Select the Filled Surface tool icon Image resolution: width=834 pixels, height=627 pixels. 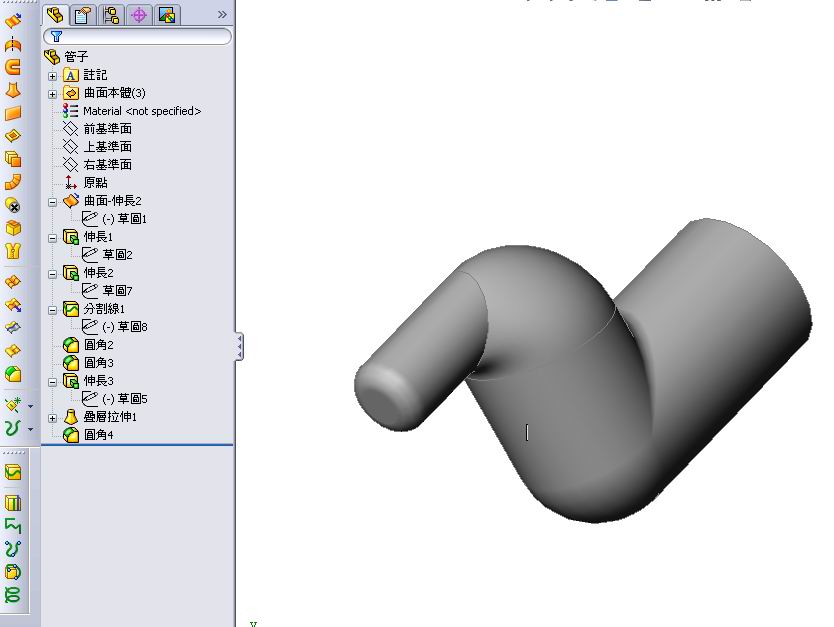tap(13, 136)
